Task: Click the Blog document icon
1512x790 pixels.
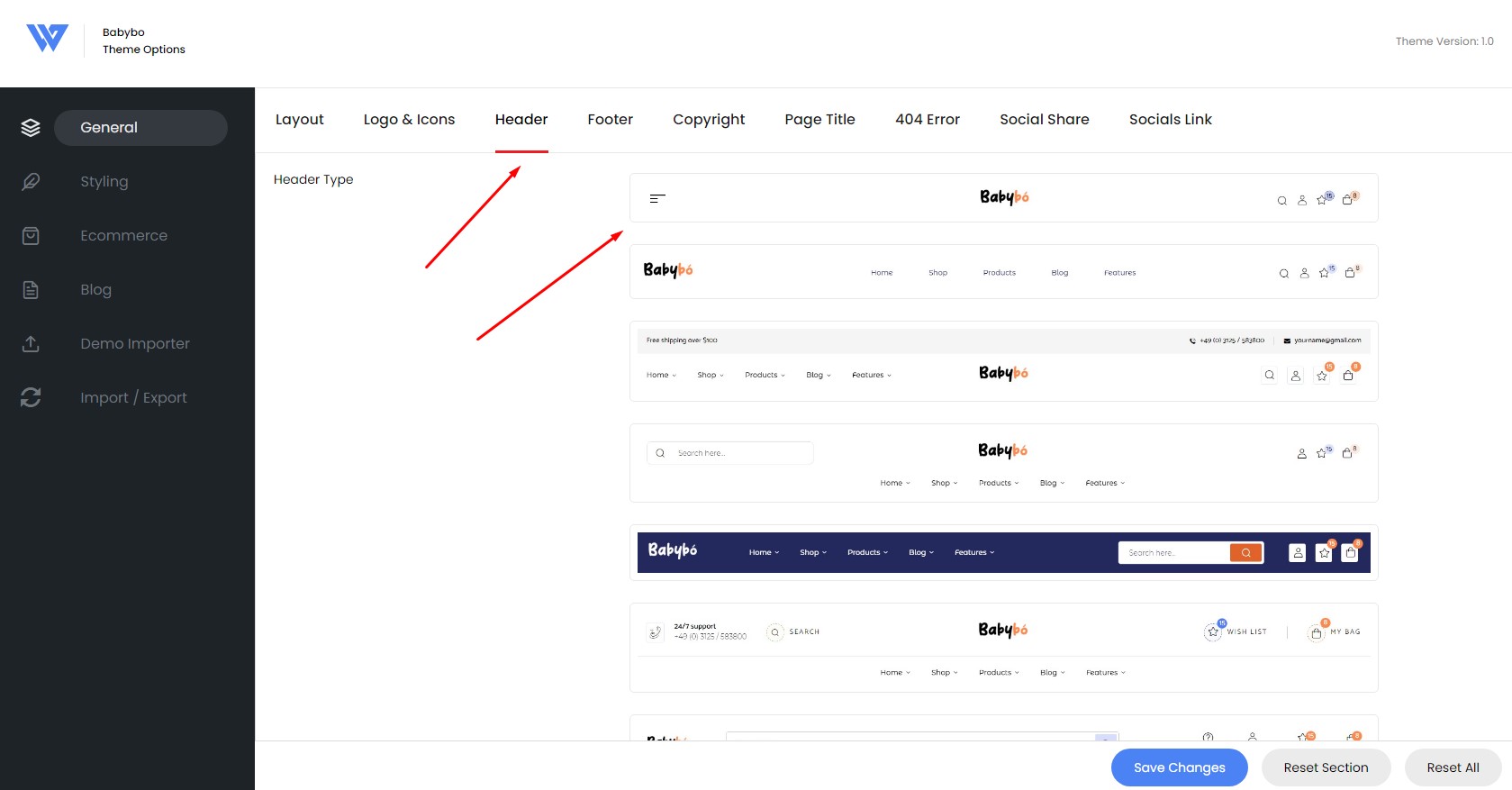Action: (x=31, y=290)
